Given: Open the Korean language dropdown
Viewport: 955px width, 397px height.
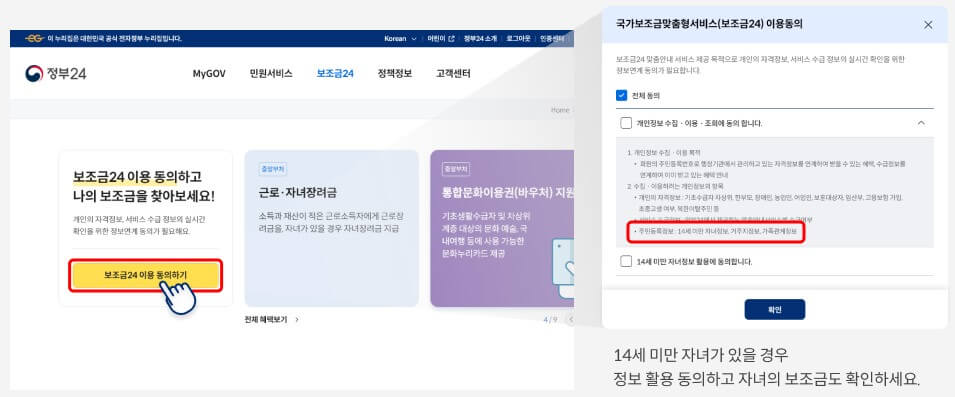Looking at the screenshot, I should tap(400, 38).
